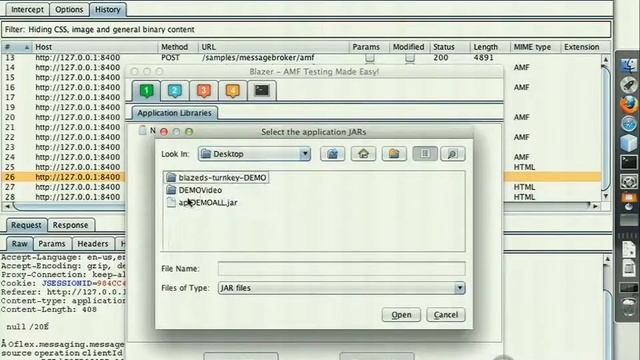Sort history by Method column
640x360 pixels.
click(178, 47)
